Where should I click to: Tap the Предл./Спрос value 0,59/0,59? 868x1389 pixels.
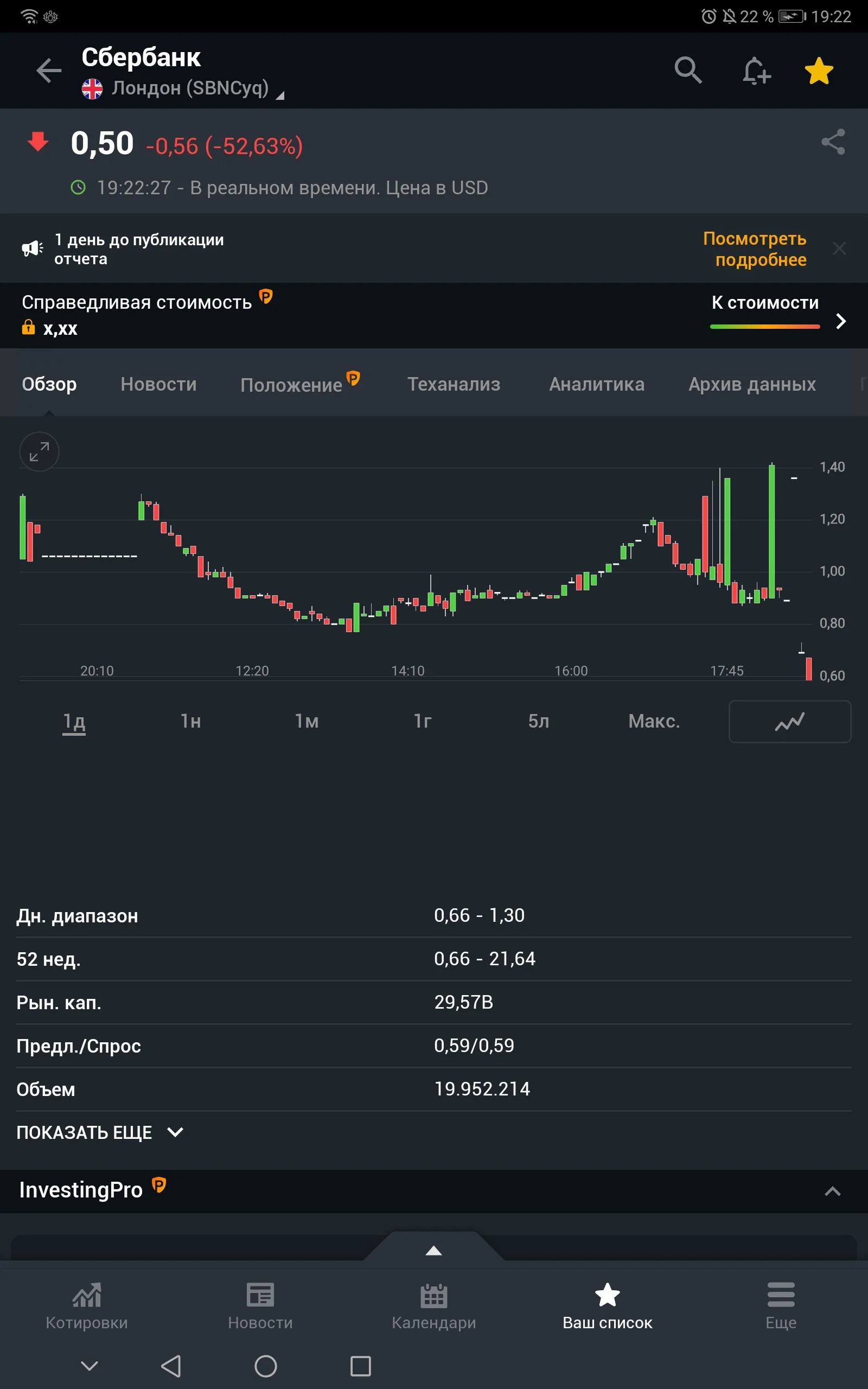474,1046
